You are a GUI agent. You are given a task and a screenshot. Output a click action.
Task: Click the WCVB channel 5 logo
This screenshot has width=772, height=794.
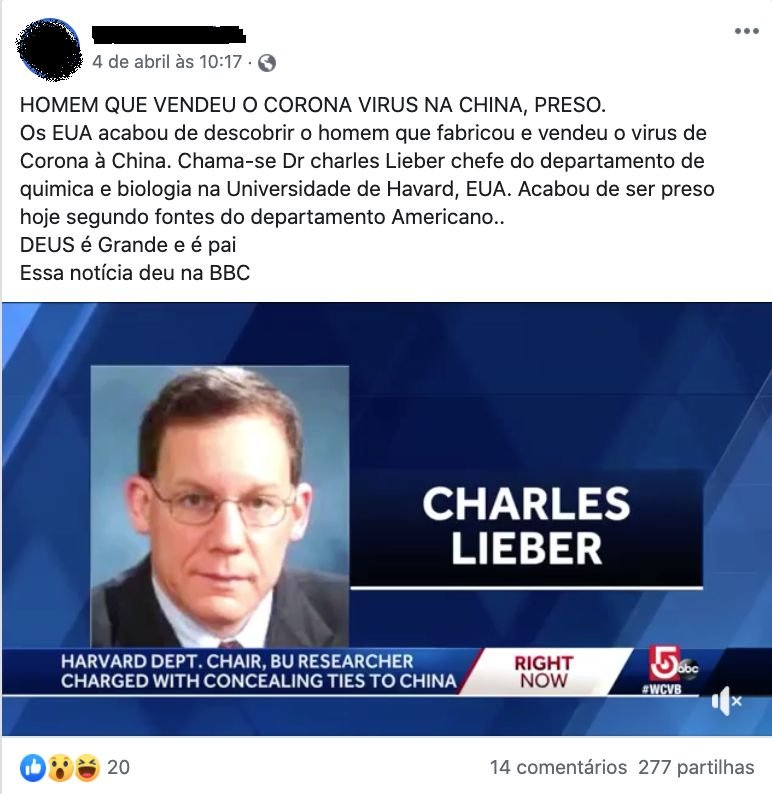(x=663, y=669)
